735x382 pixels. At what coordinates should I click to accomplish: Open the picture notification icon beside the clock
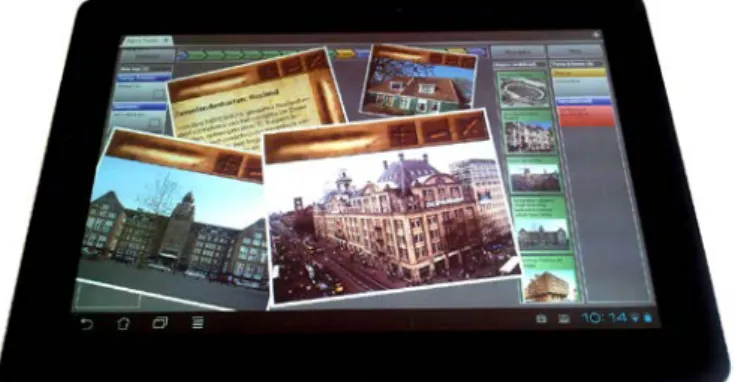point(564,319)
